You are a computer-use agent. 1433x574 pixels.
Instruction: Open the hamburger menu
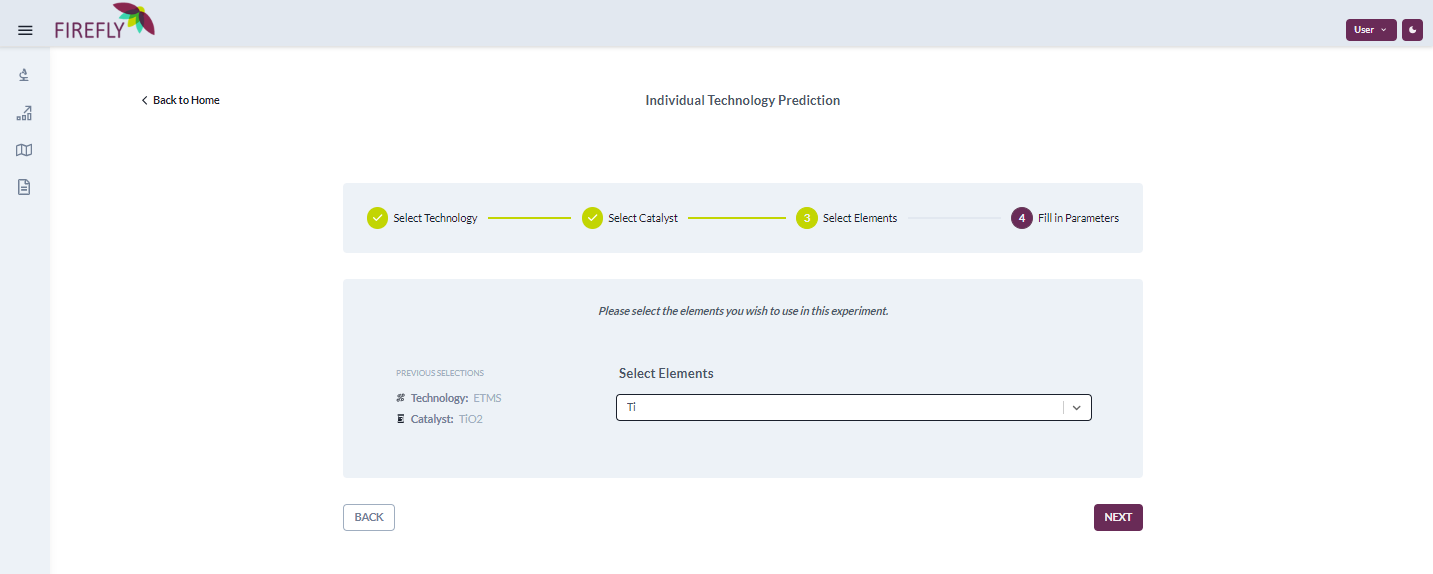(x=25, y=30)
